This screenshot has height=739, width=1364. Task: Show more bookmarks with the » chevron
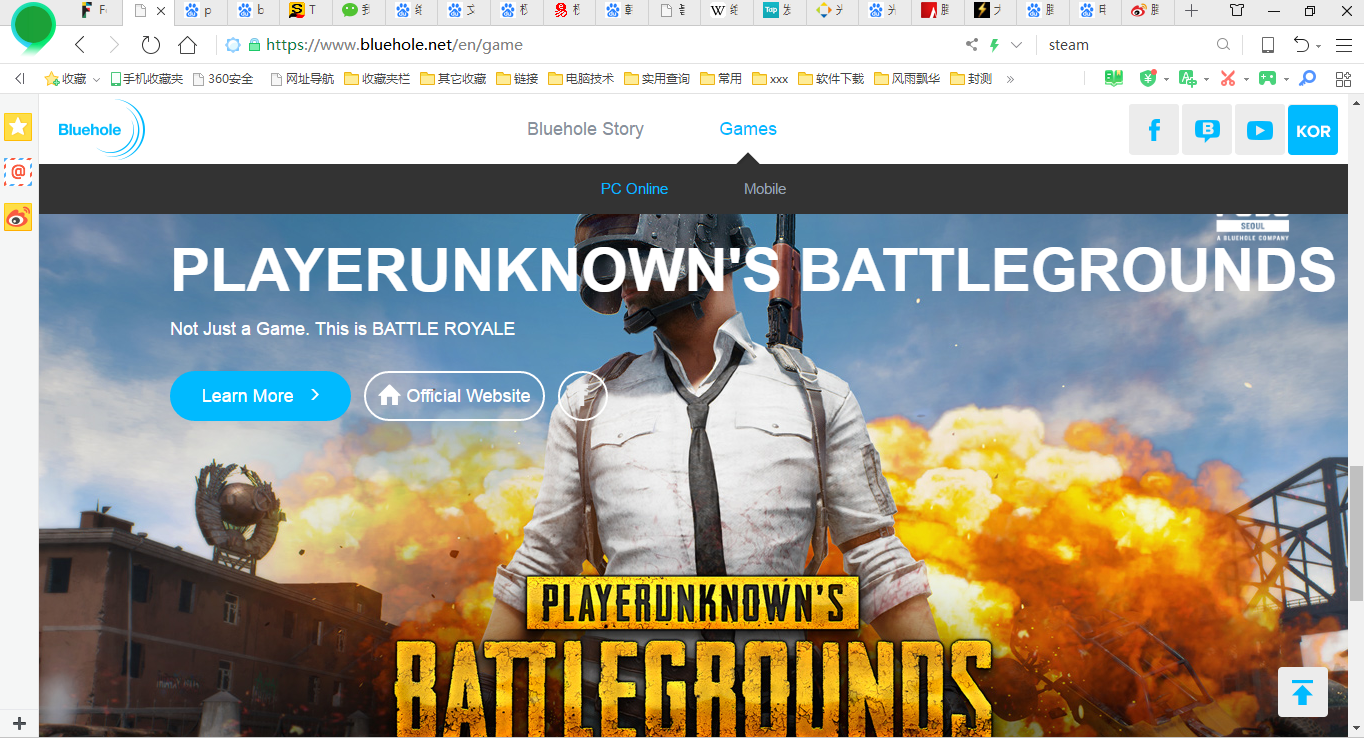coord(1010,79)
